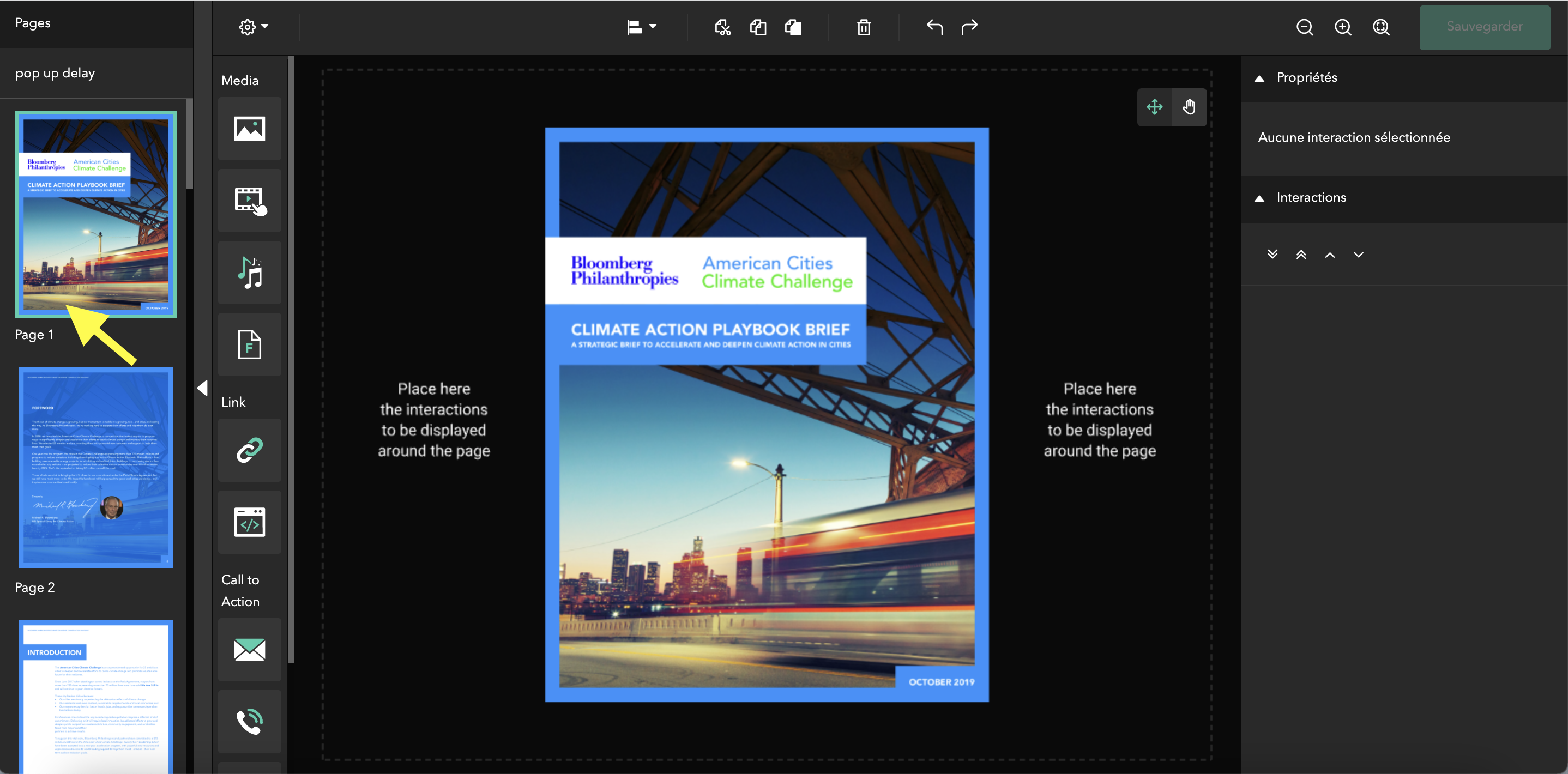Select the Page 1 thumbnail
This screenshot has width=1568, height=774.
(96, 214)
